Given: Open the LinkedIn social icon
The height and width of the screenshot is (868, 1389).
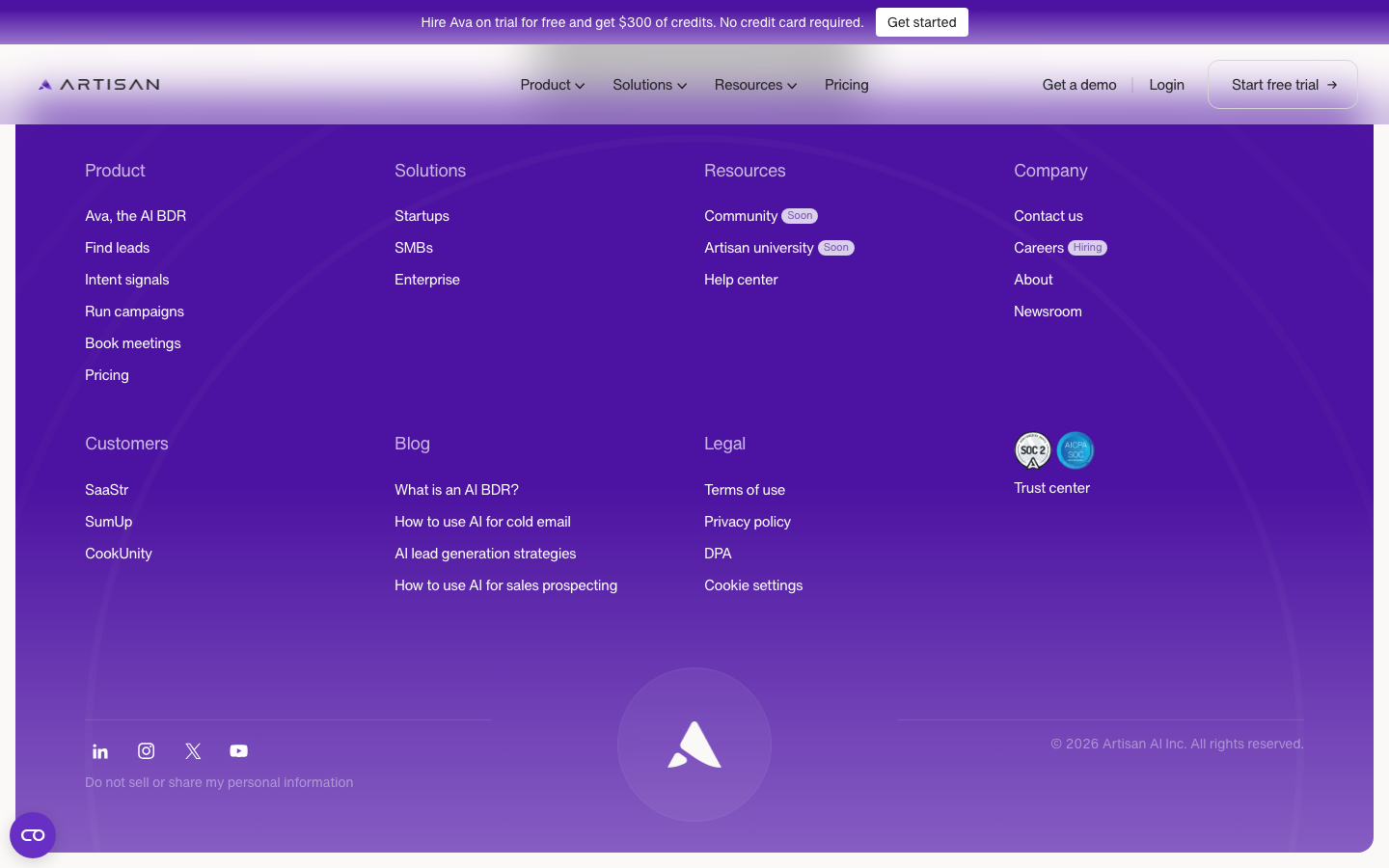Looking at the screenshot, I should click(x=100, y=751).
